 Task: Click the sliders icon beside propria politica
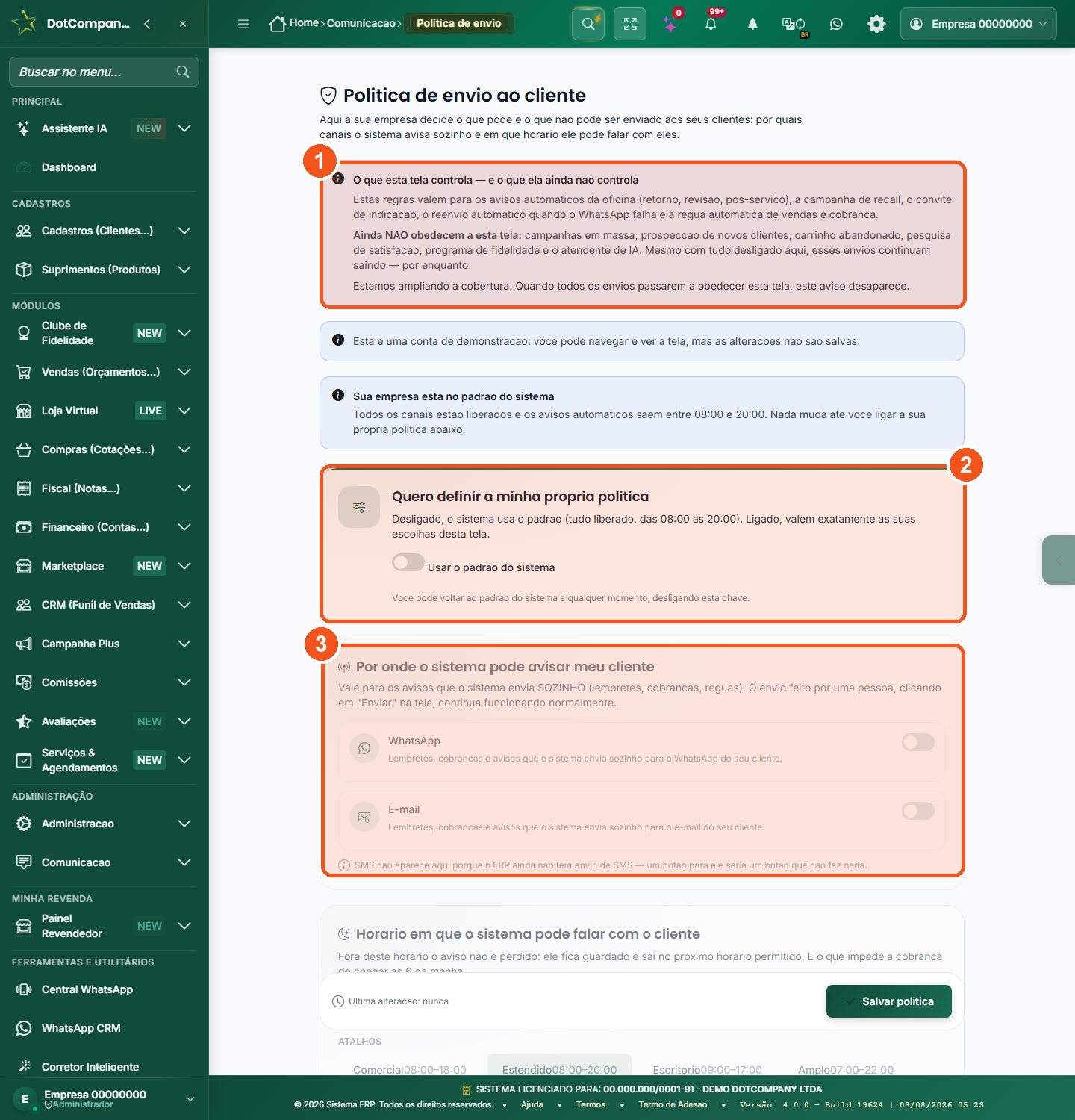(x=359, y=508)
